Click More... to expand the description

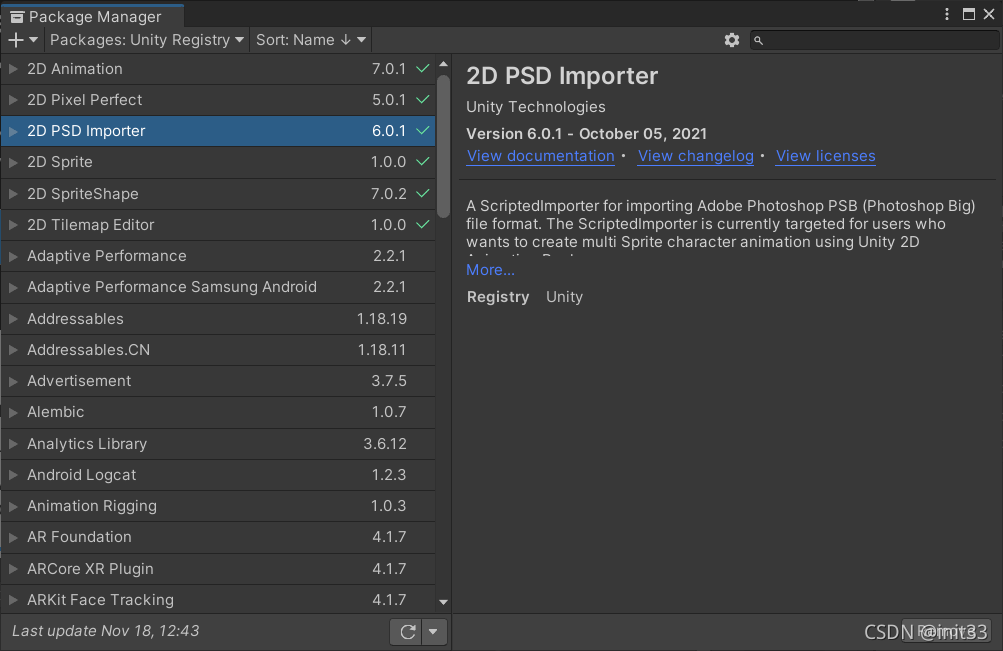490,270
